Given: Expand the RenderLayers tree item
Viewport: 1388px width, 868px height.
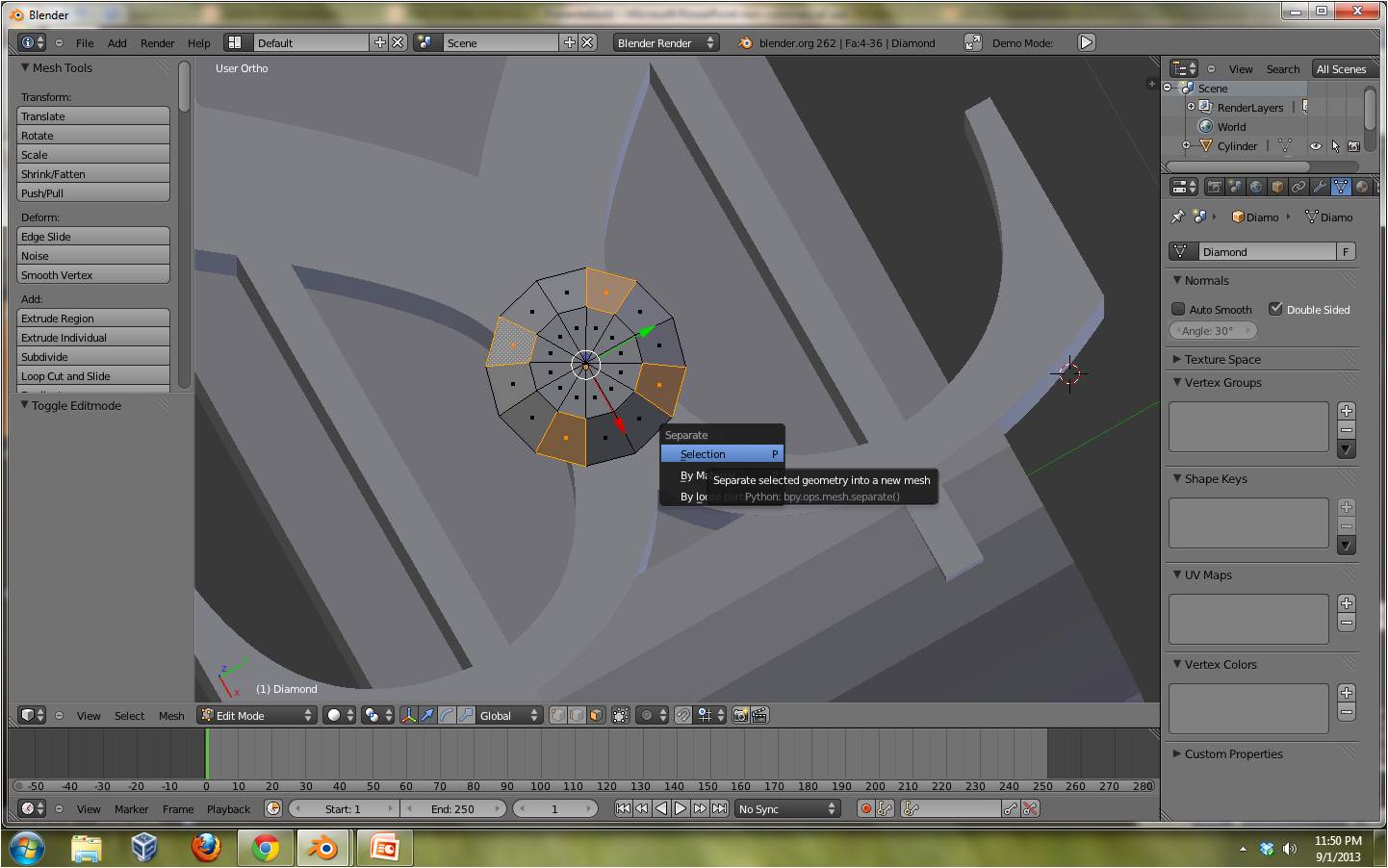Looking at the screenshot, I should click(1191, 107).
